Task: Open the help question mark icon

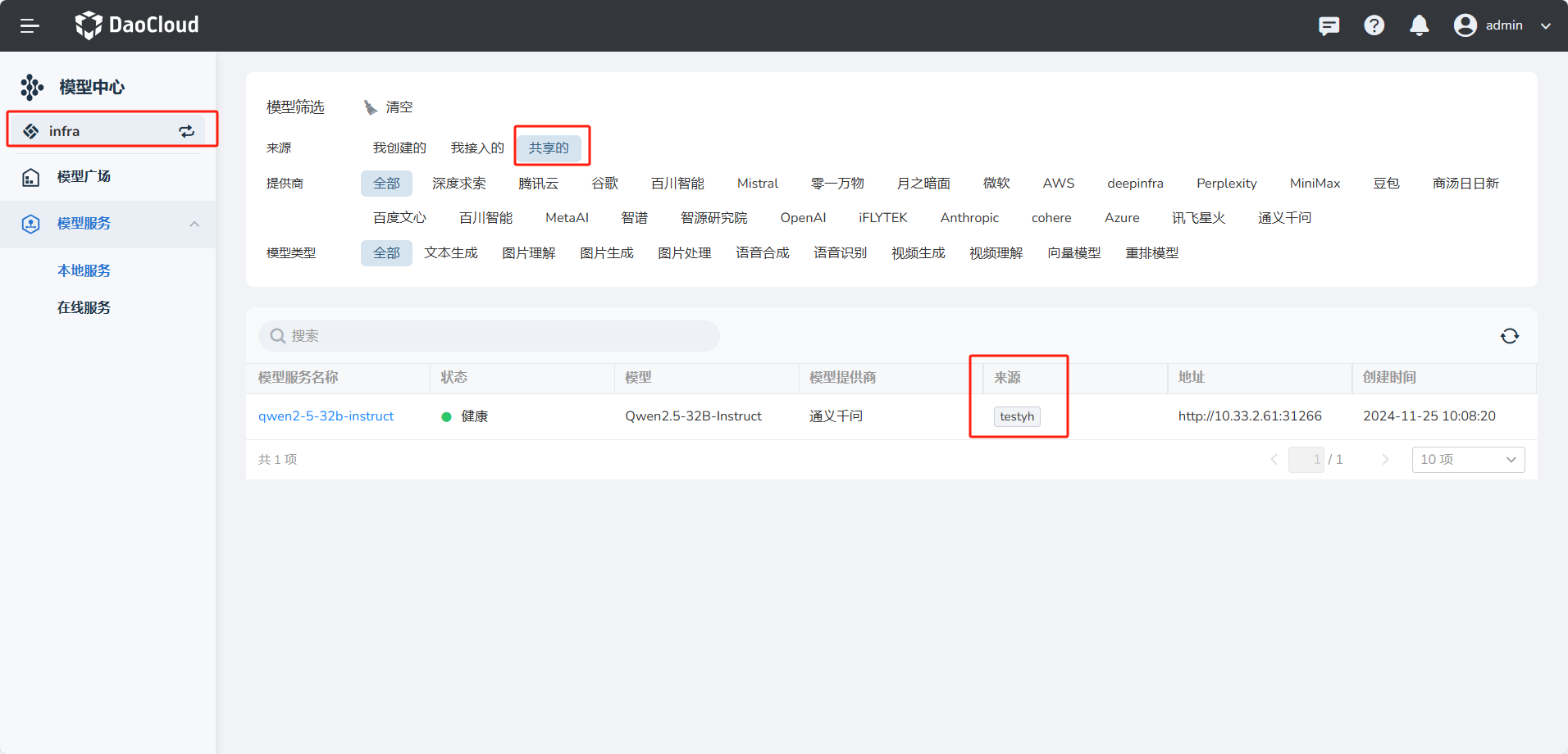Action: (1374, 25)
